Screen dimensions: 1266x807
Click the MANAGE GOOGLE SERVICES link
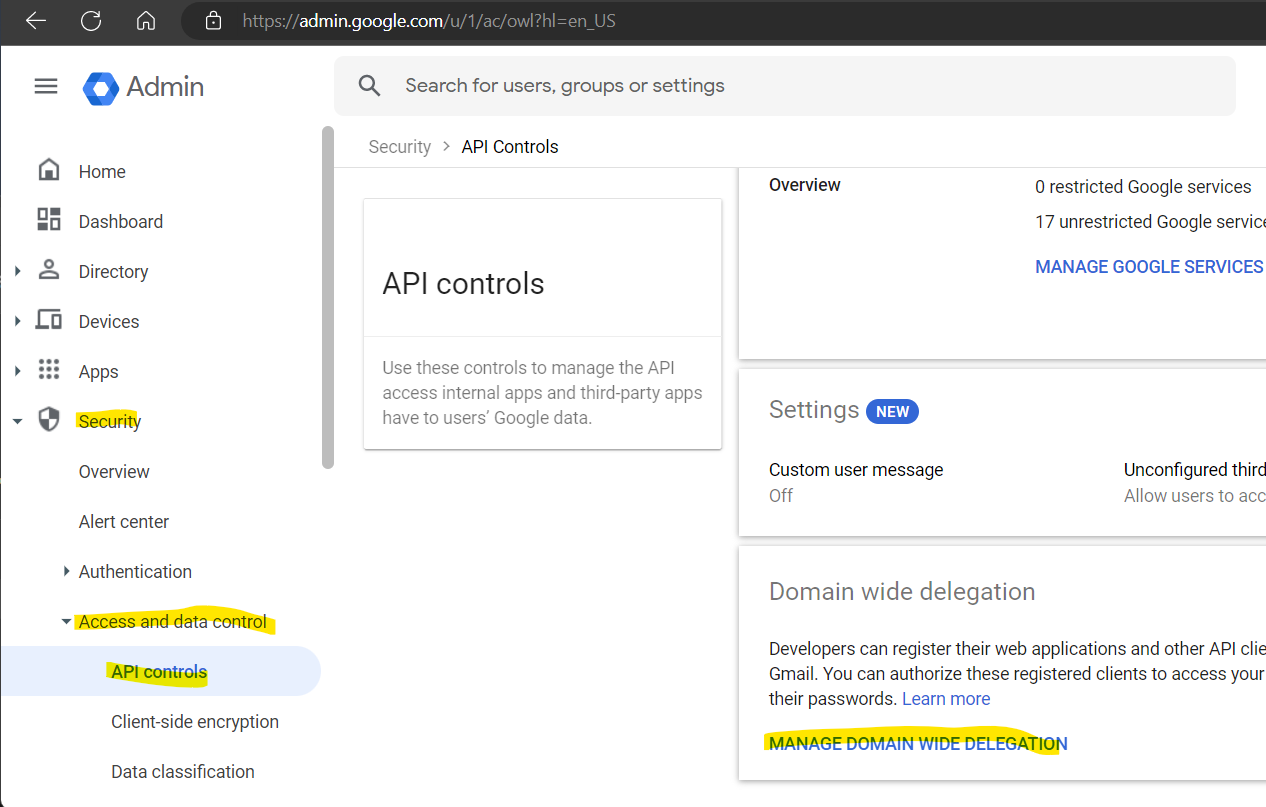(1148, 266)
